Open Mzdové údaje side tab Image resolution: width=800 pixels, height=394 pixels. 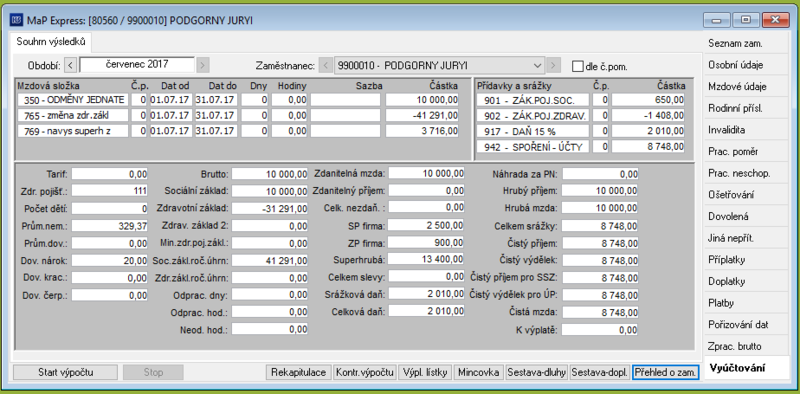click(746, 87)
